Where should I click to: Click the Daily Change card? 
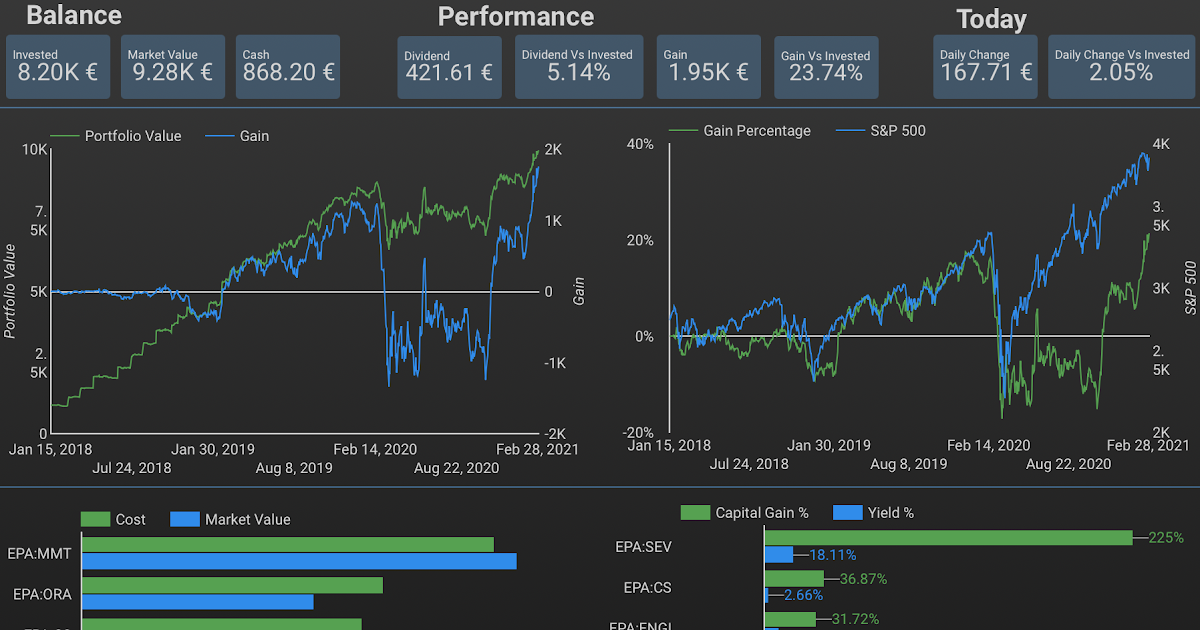tap(985, 67)
